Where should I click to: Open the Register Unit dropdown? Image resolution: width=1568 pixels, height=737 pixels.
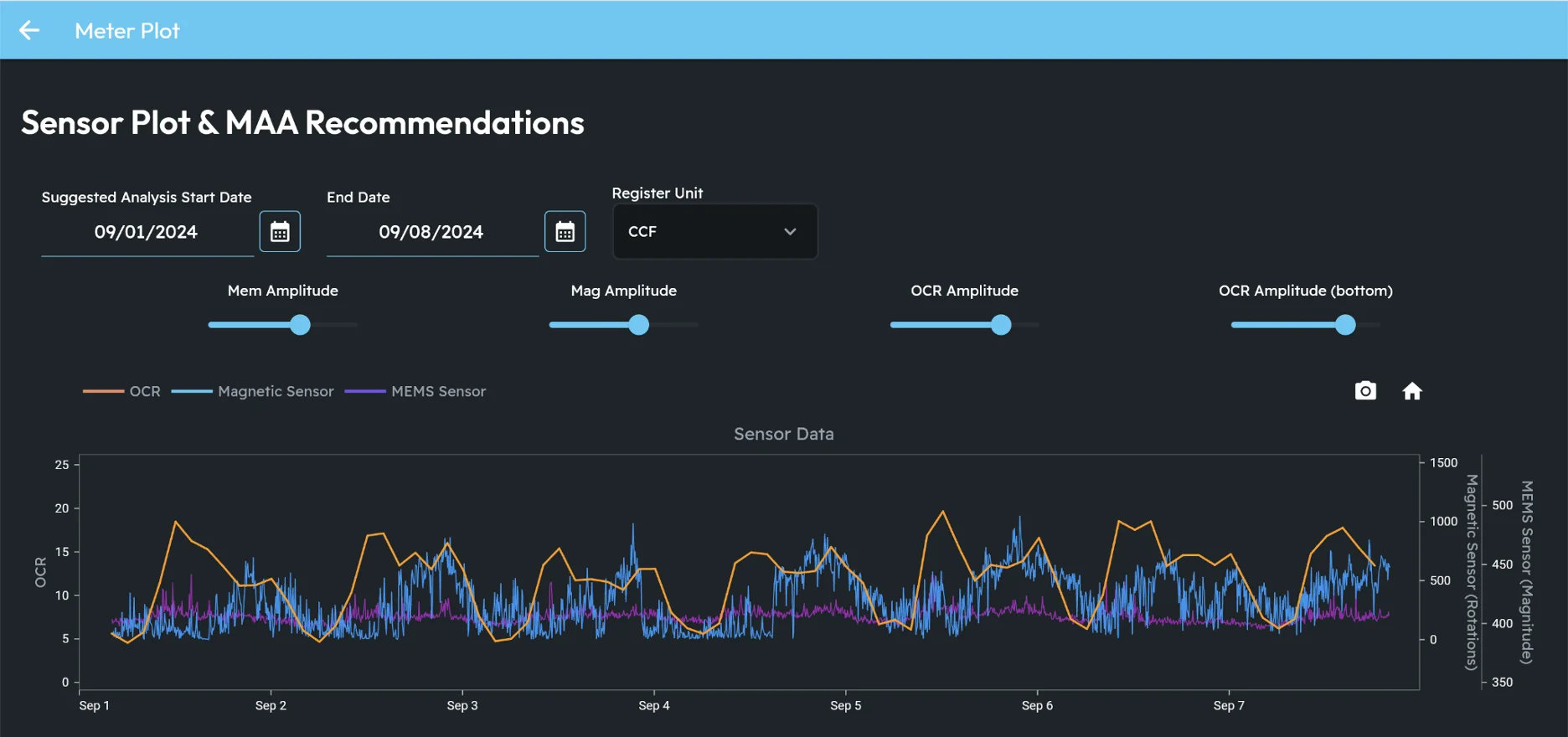(x=714, y=232)
